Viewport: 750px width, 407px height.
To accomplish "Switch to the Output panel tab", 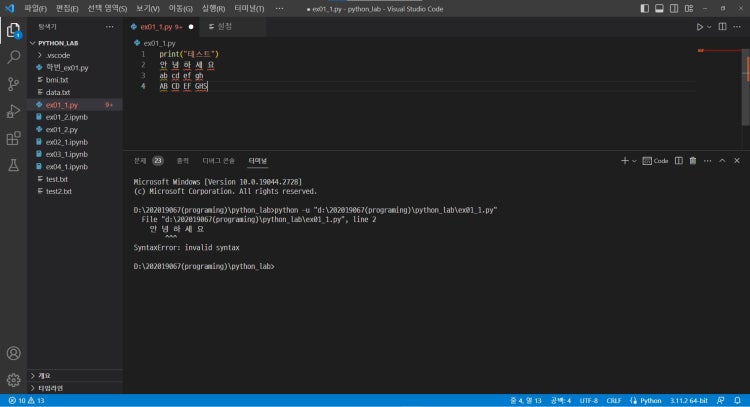I will click(x=183, y=161).
